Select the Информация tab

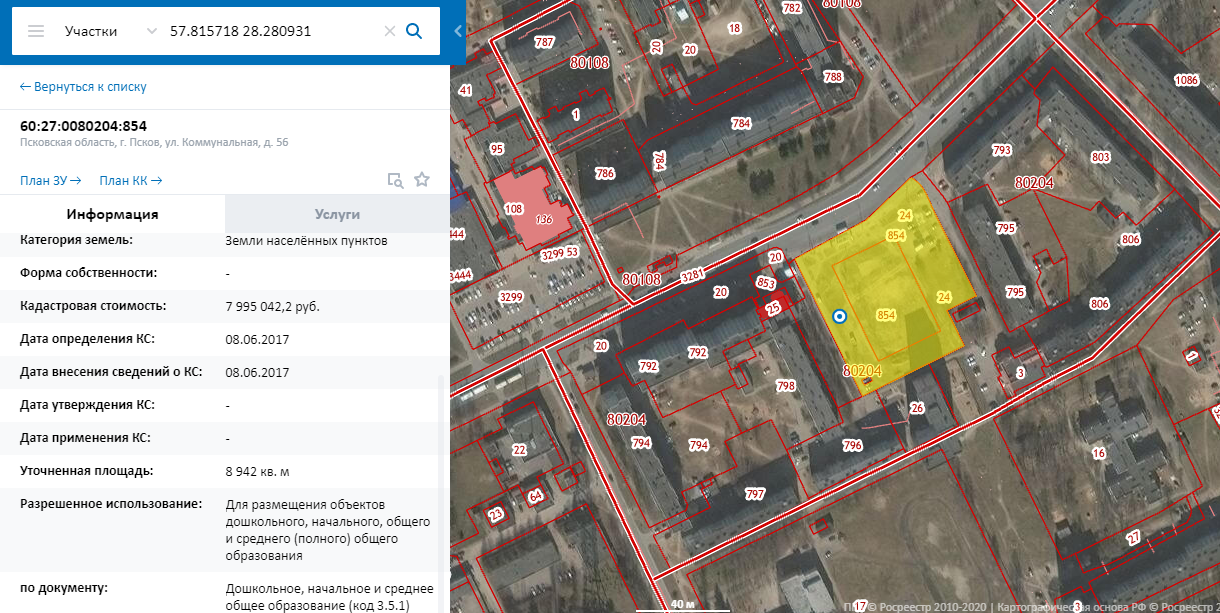click(x=112, y=214)
